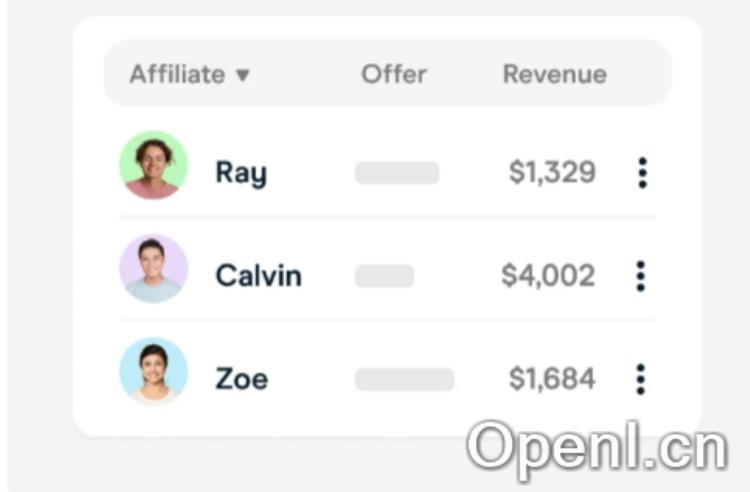Click Ray's profile avatar

click(153, 165)
